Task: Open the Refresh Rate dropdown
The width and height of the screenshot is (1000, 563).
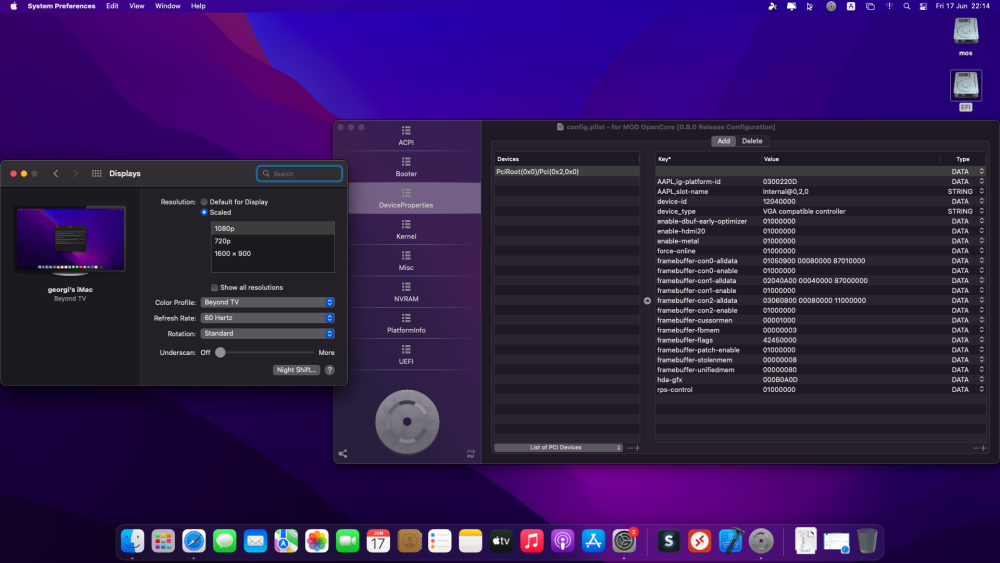Action: click(x=268, y=318)
